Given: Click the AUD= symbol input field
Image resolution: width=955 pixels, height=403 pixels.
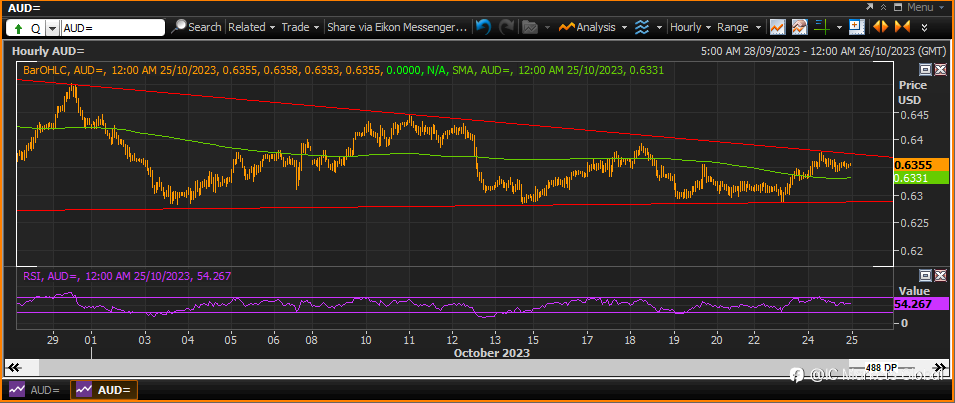Looking at the screenshot, I should (x=113, y=28).
